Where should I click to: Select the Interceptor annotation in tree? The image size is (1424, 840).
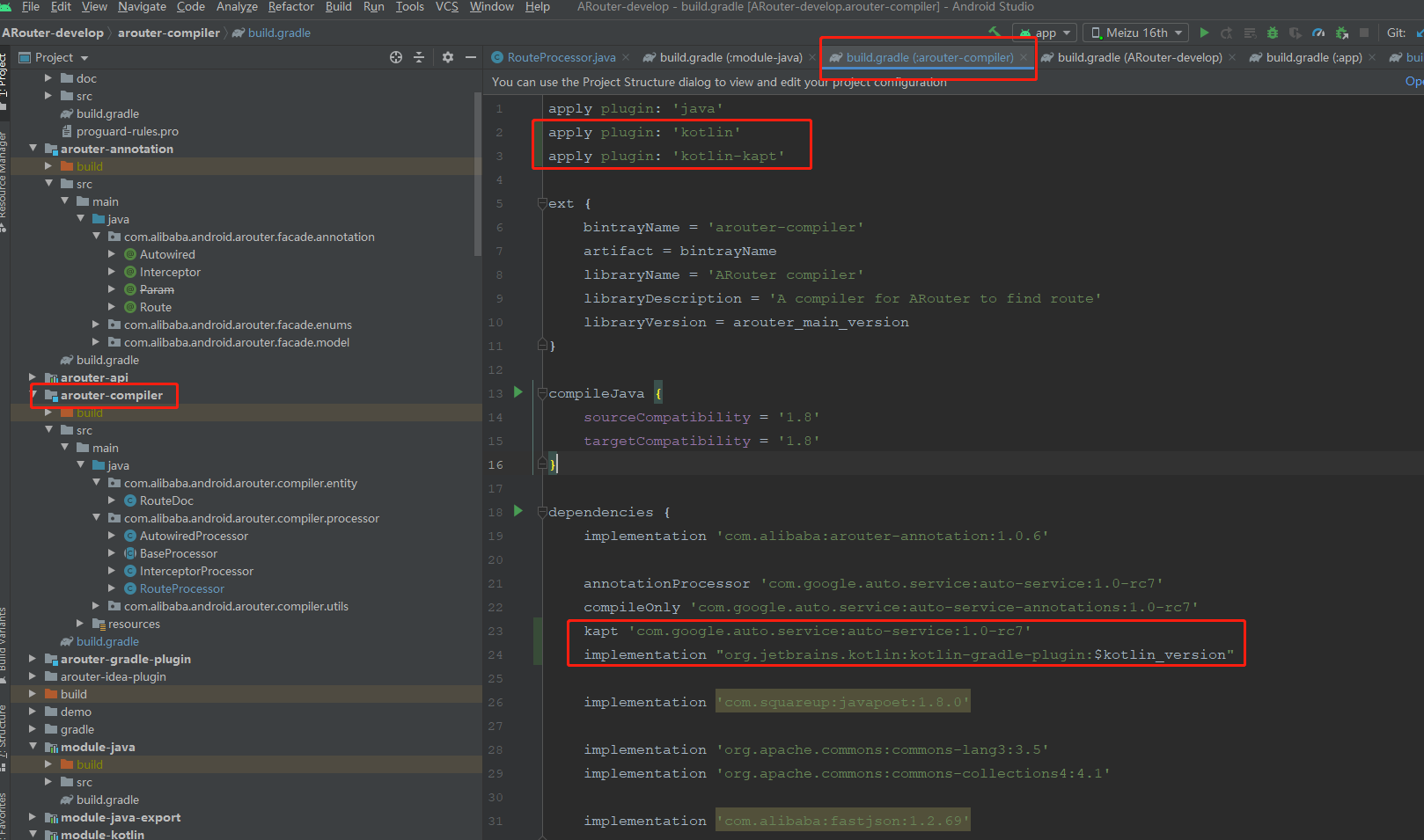(x=170, y=272)
